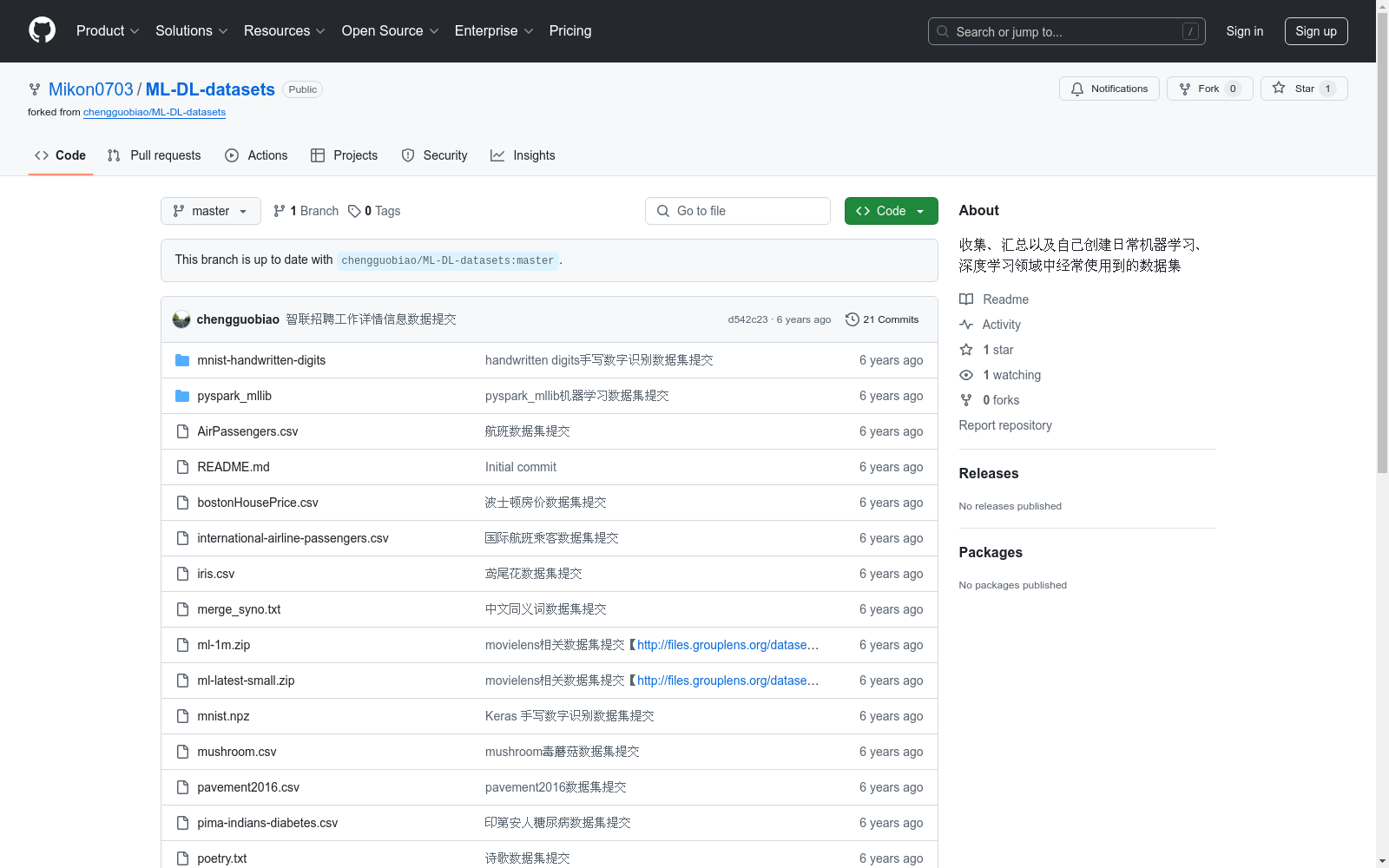Click the watching eye icon in About
The width and height of the screenshot is (1389, 868).
tap(966, 375)
